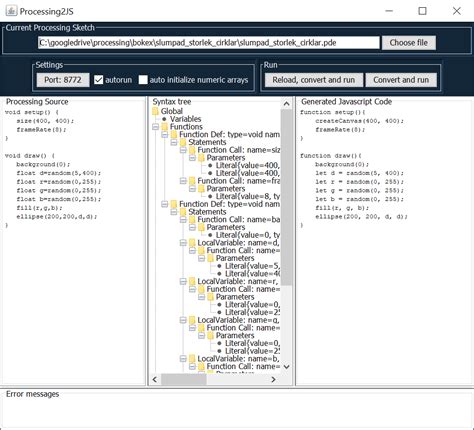Click 'function draw(){' in generated code
The height and width of the screenshot is (430, 474).
tap(331, 156)
